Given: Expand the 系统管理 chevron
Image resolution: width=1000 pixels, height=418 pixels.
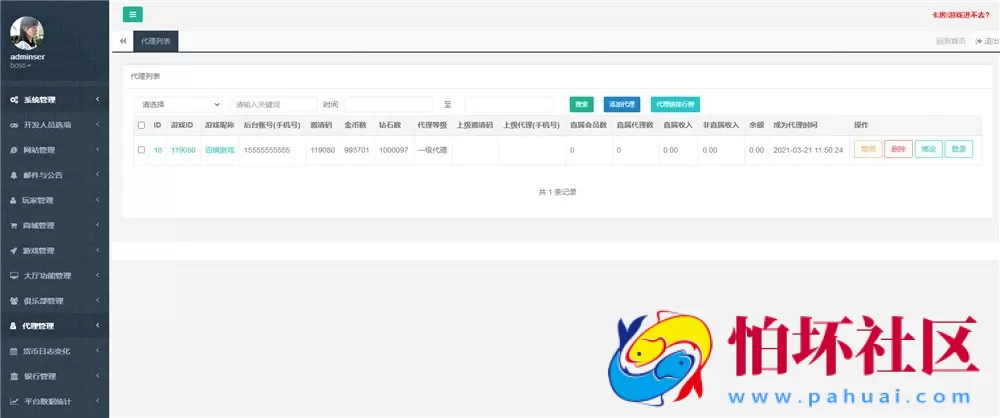Looking at the screenshot, I should [98, 100].
